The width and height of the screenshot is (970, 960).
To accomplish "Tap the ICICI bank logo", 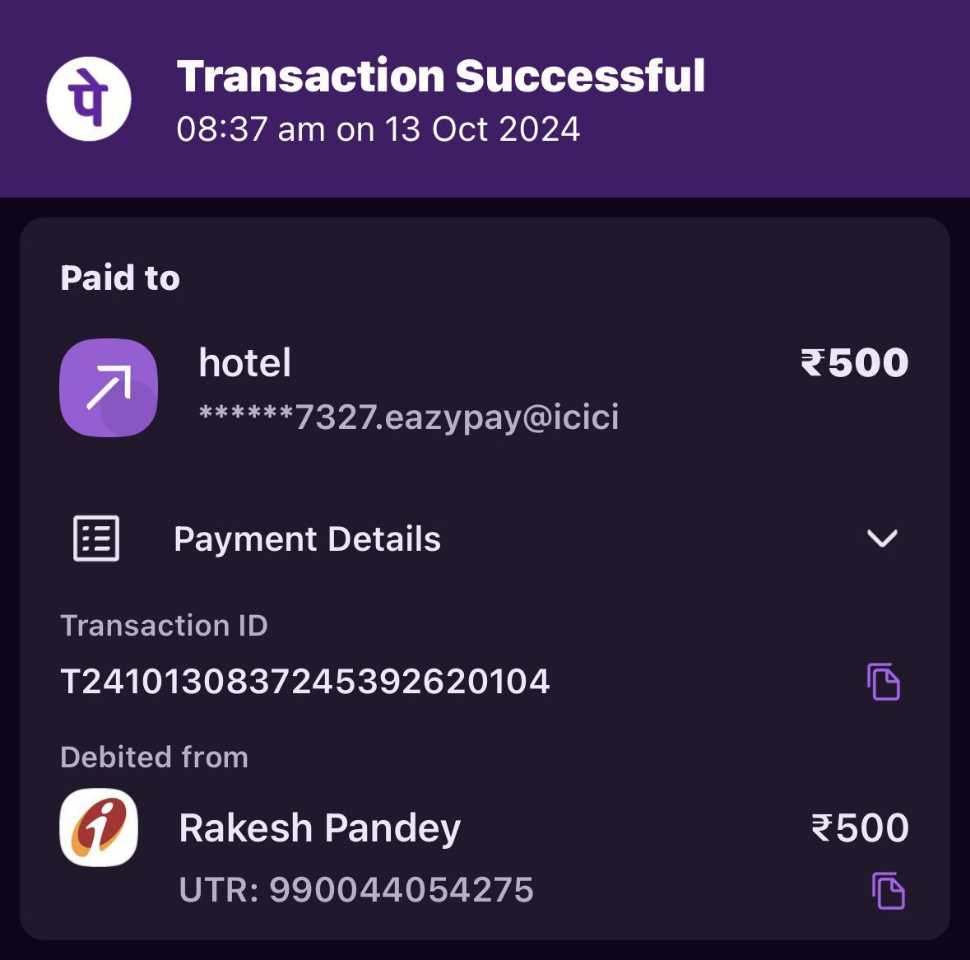I will 98,828.
